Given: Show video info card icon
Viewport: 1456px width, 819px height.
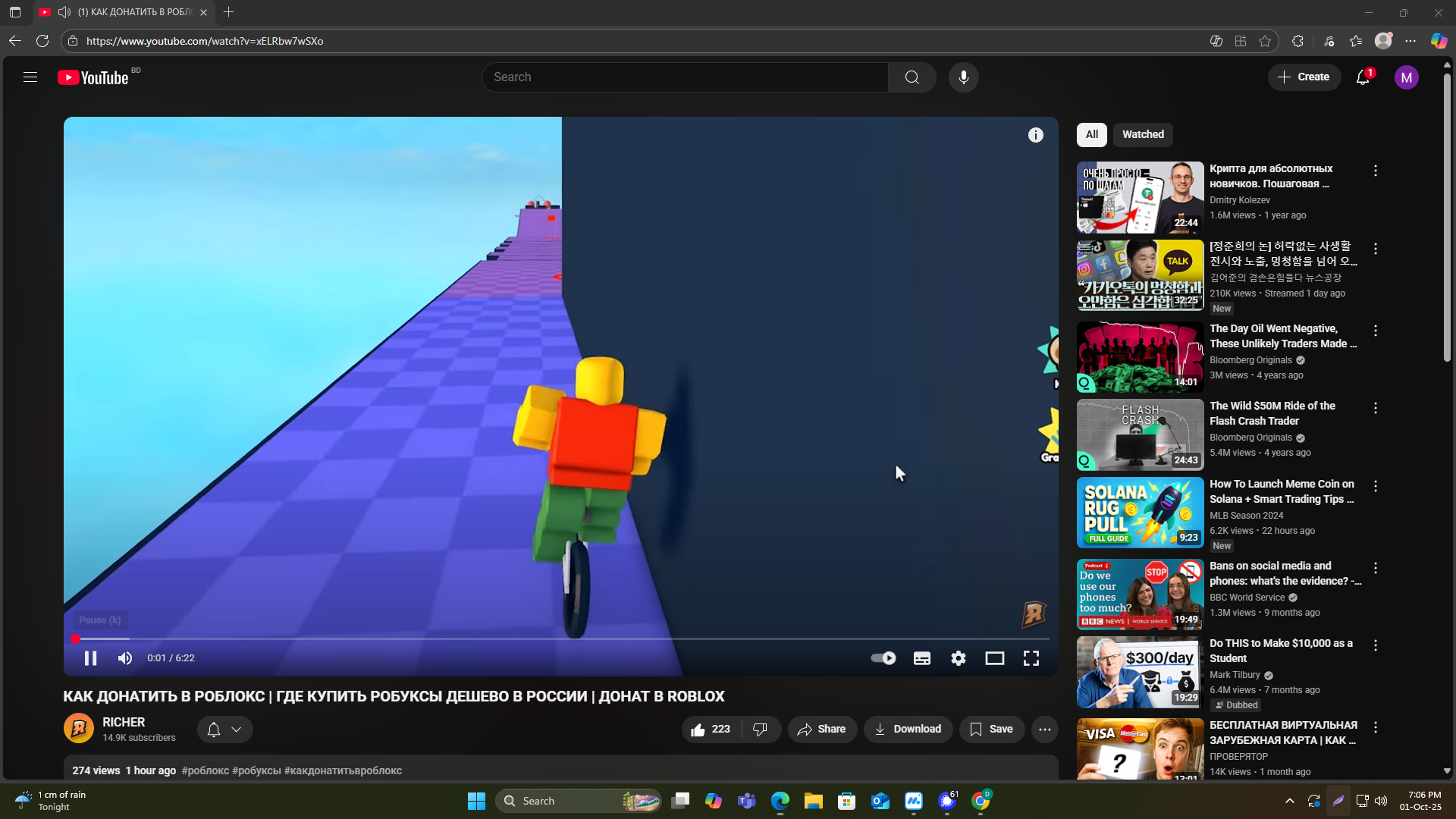Looking at the screenshot, I should [x=1036, y=135].
